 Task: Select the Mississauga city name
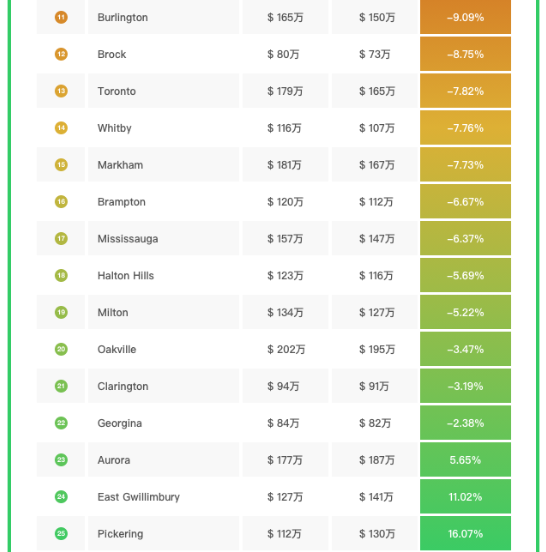point(128,239)
